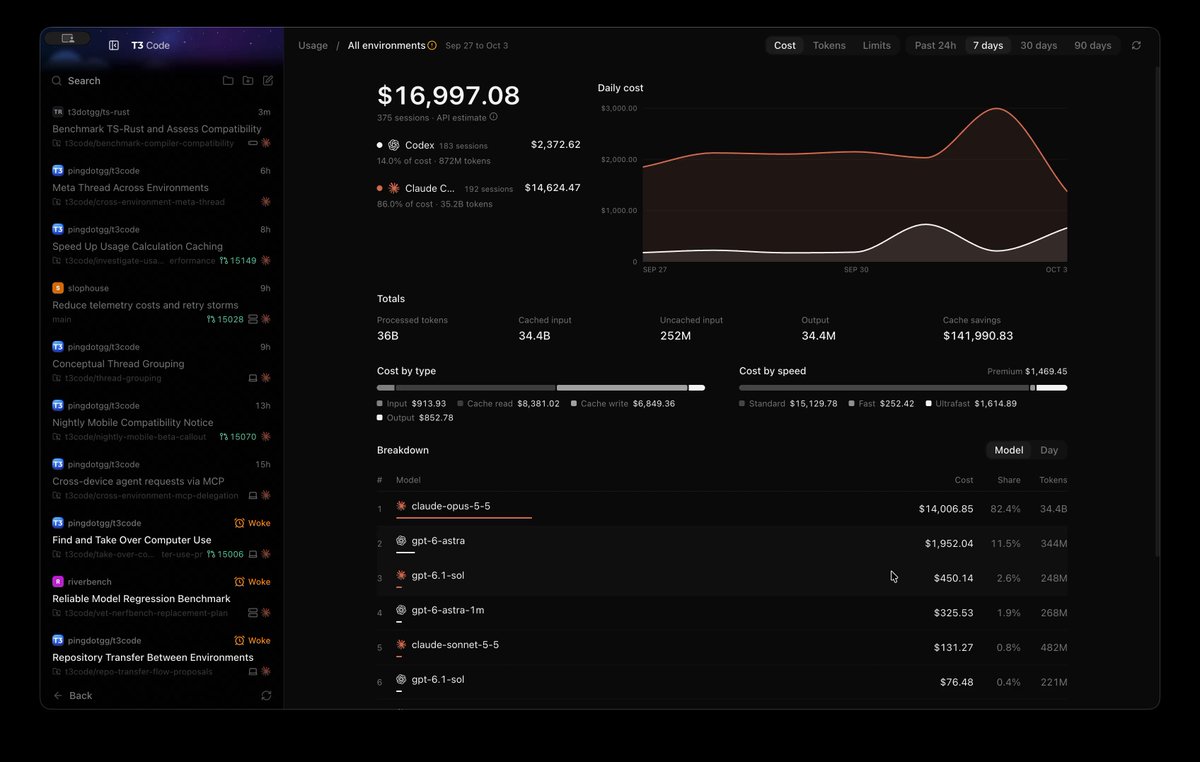Click the Woke alarm icon on Find and Take Over thread

(239, 523)
